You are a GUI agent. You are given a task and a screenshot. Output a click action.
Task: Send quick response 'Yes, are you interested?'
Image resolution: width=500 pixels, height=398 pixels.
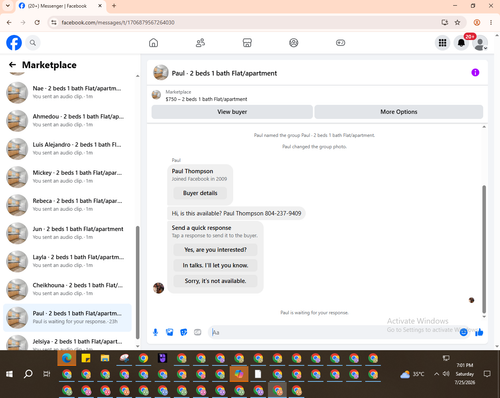point(215,250)
